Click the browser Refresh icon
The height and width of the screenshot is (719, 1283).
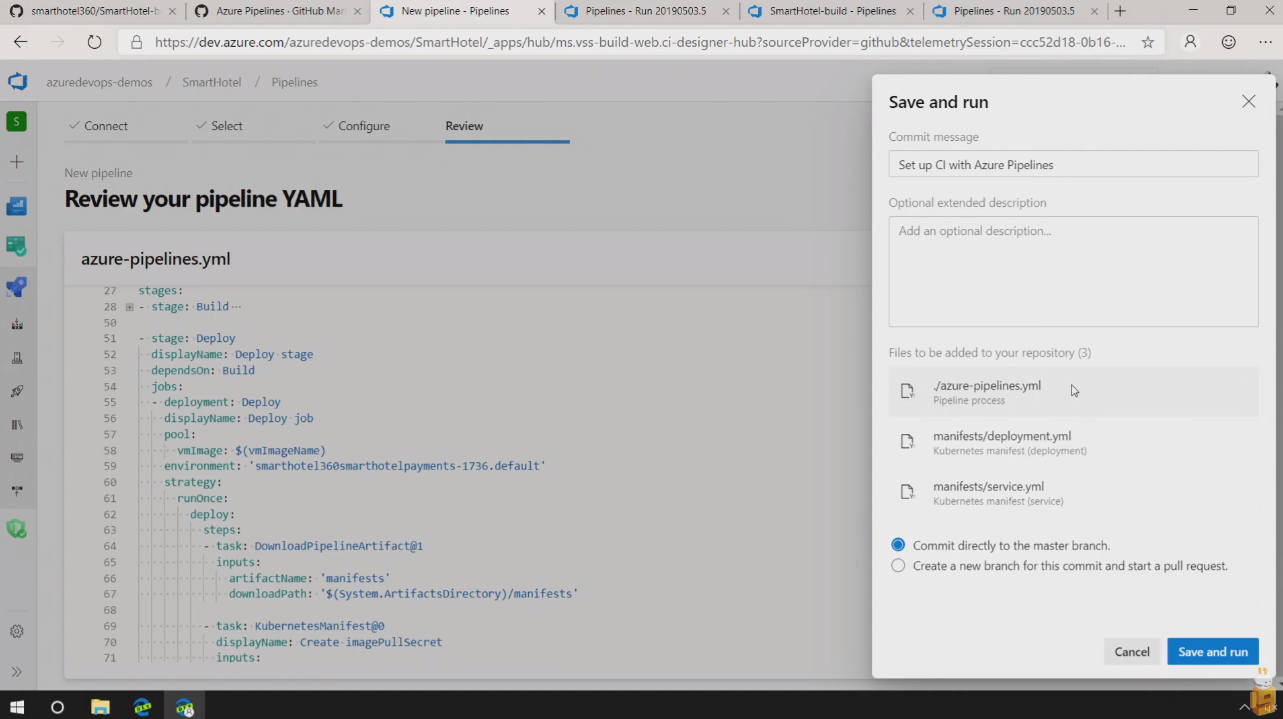click(94, 42)
